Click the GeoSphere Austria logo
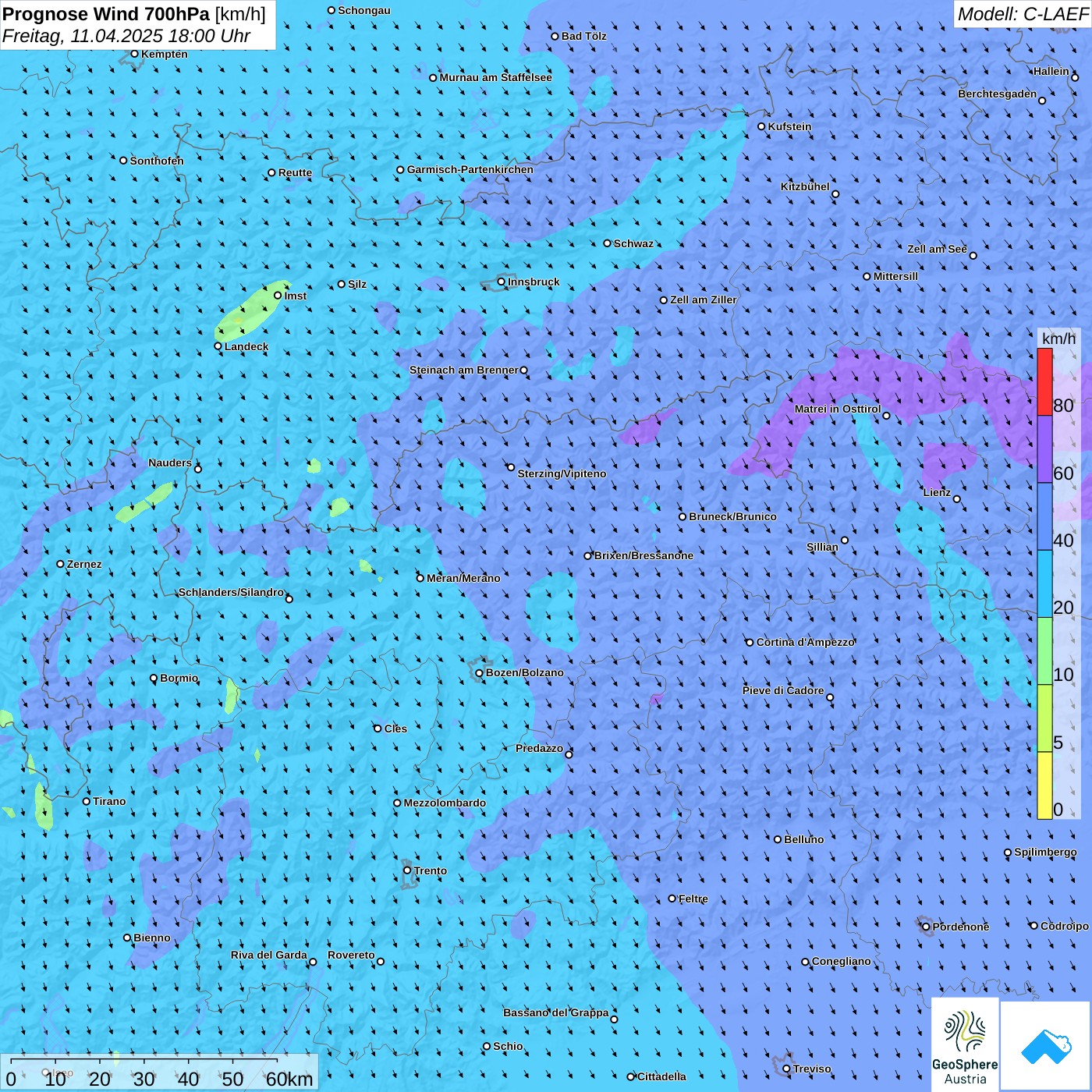This screenshot has height=1092, width=1092. click(965, 1044)
